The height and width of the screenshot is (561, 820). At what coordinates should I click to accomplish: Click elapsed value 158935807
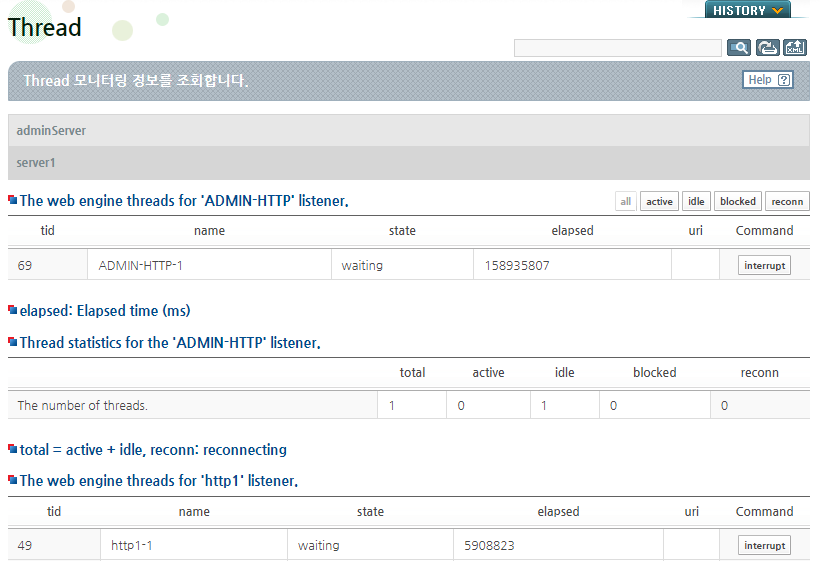517,266
